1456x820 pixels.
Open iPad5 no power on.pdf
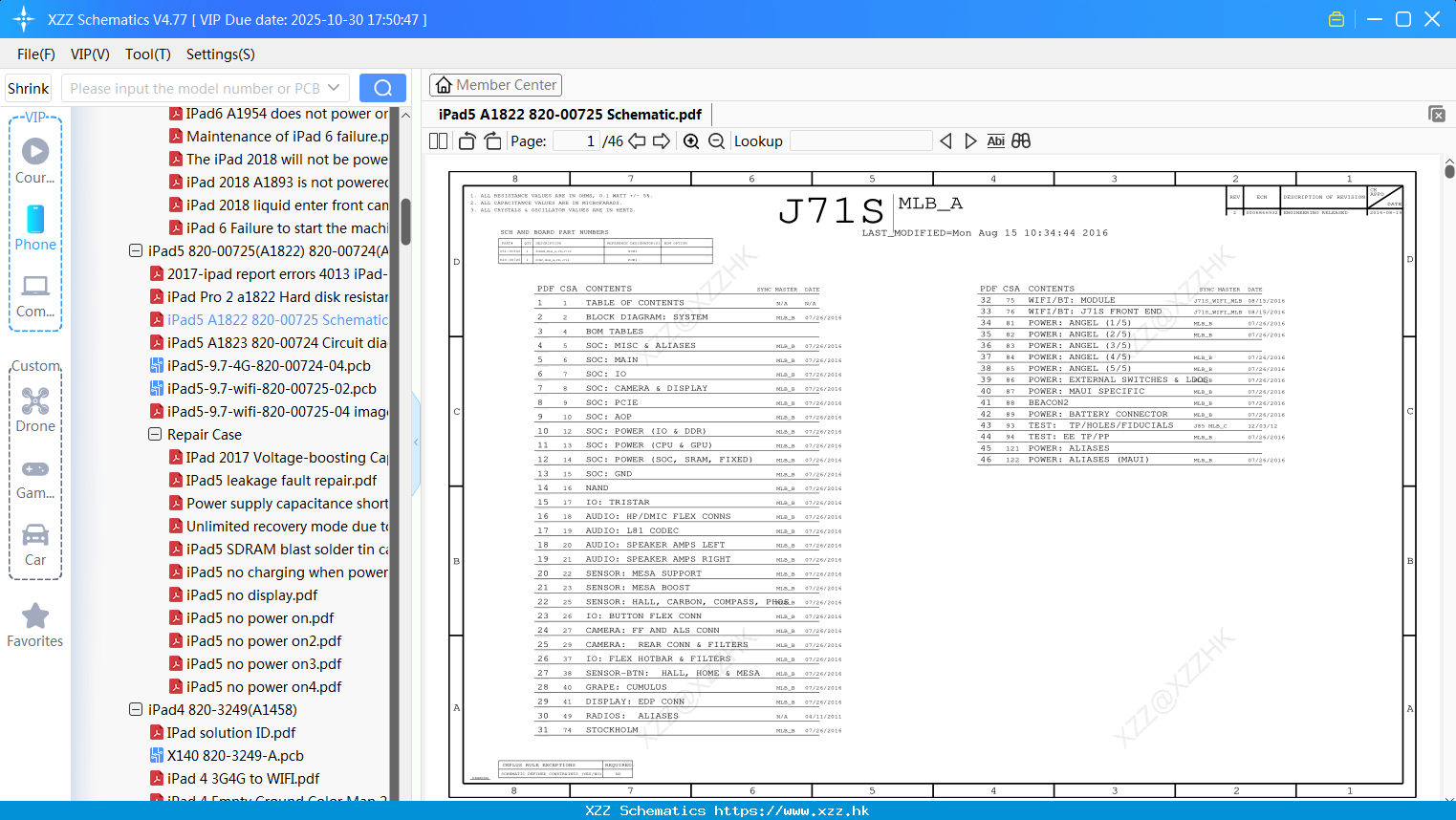(251, 618)
